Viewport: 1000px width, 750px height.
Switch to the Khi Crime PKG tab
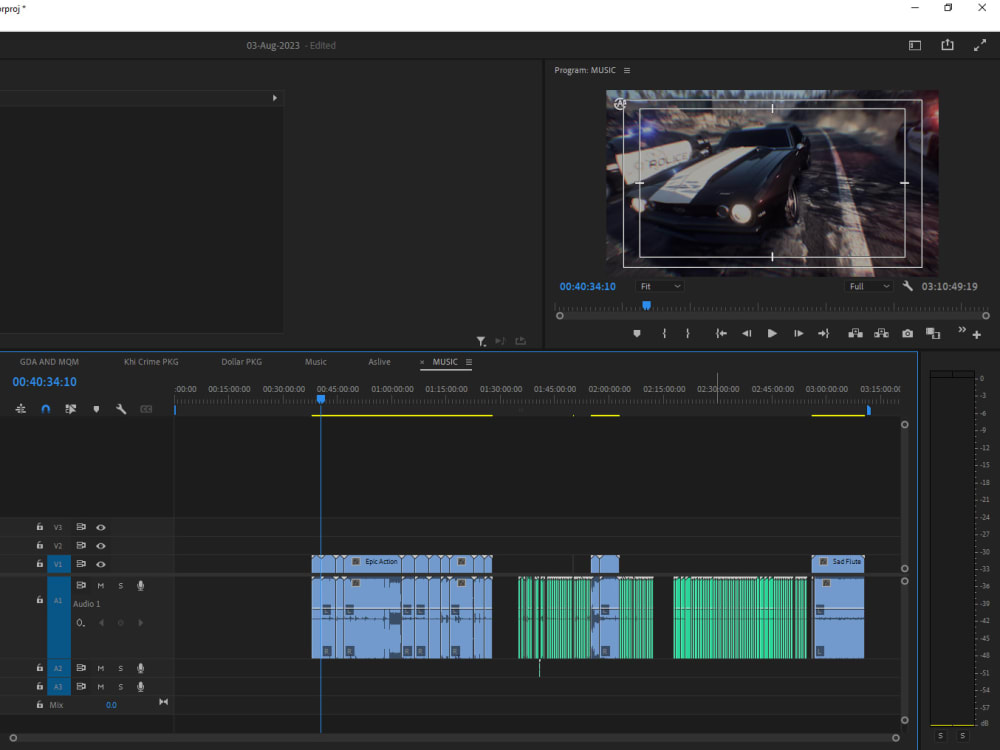pos(151,362)
